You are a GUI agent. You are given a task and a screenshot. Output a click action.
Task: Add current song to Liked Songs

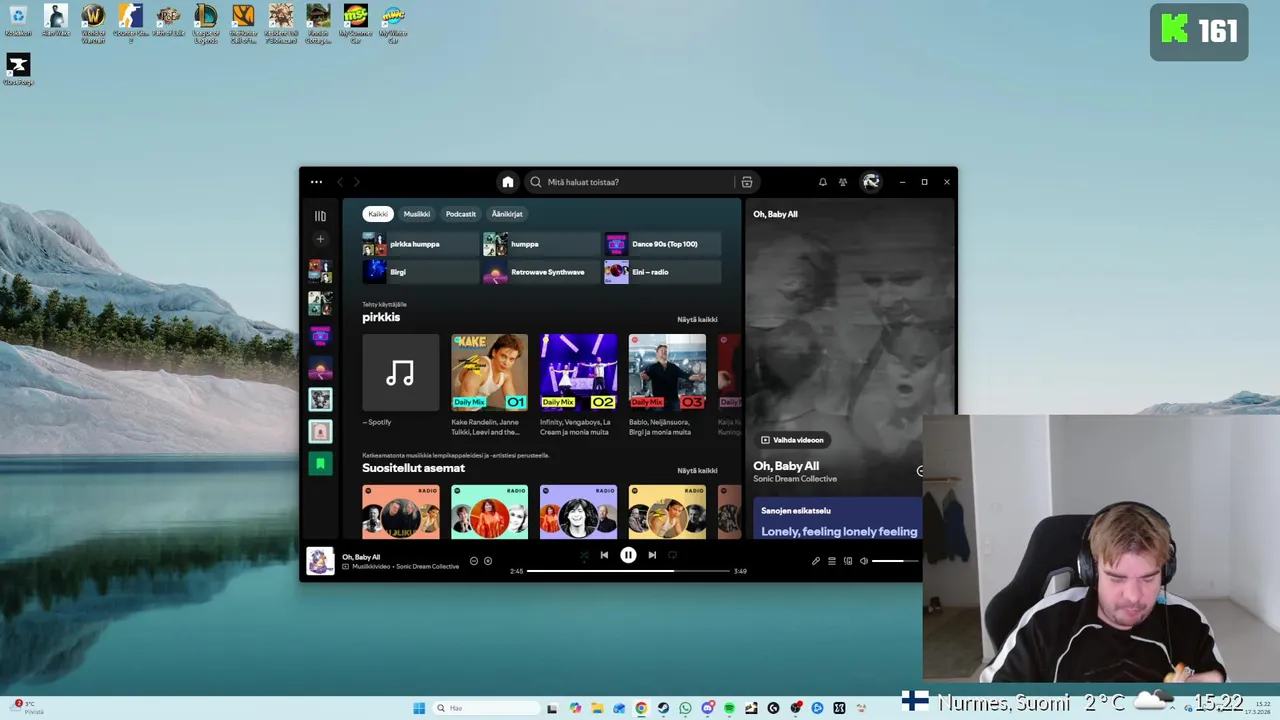(488, 561)
